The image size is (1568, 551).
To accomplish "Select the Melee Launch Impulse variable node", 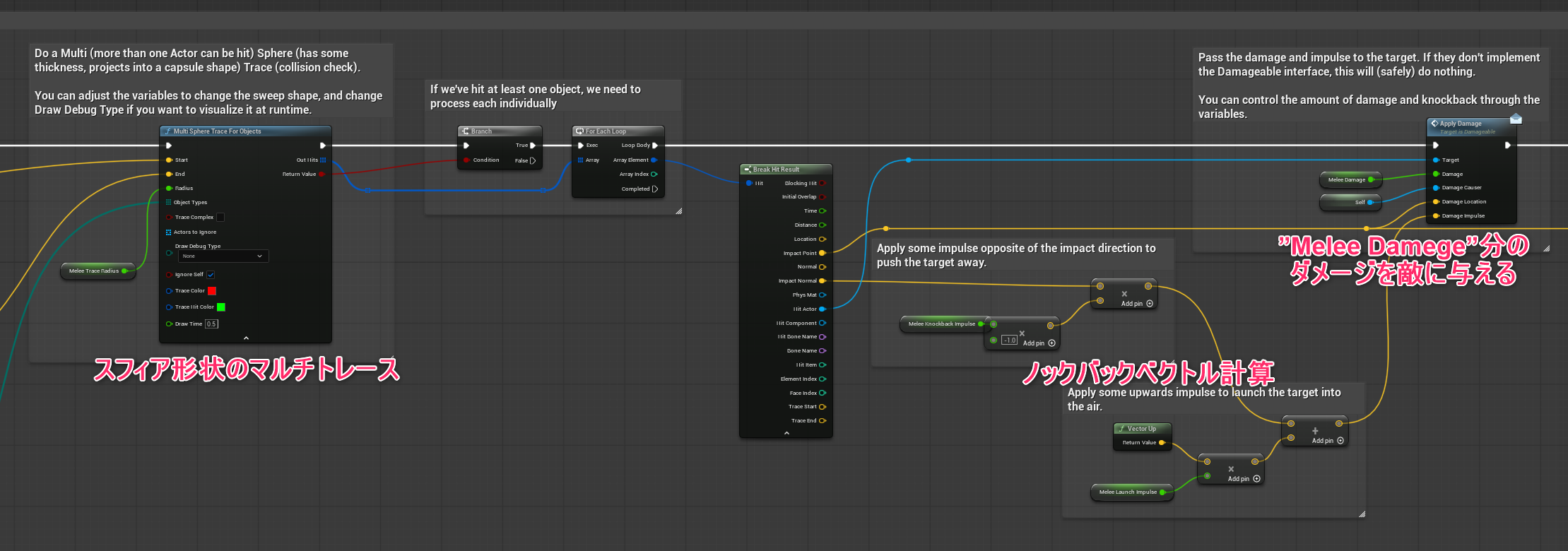I will 1132,492.
